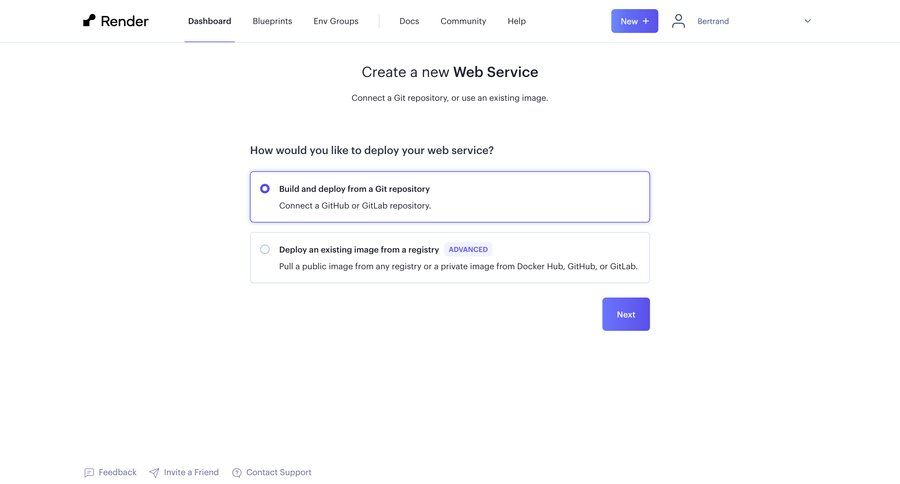This screenshot has height=484, width=900.
Task: Select Deploy an existing image radio option
Action: [265, 250]
